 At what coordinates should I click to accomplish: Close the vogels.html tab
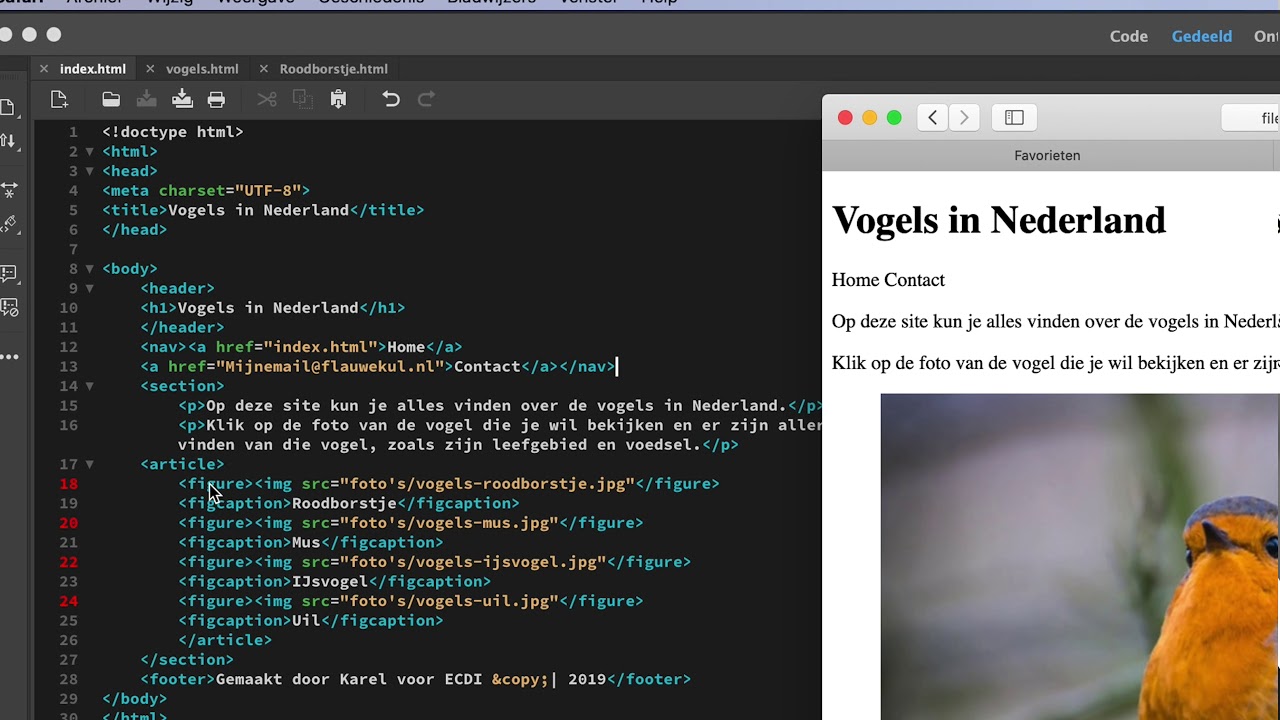[x=150, y=69]
